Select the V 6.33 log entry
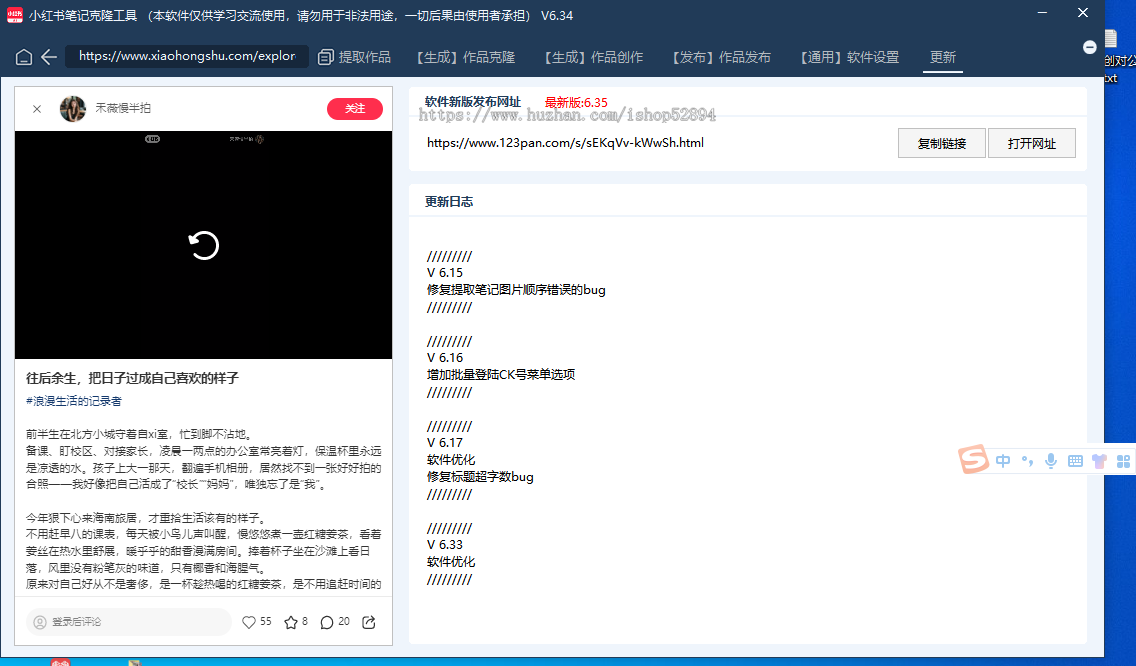The width and height of the screenshot is (1136, 666). pos(445,544)
